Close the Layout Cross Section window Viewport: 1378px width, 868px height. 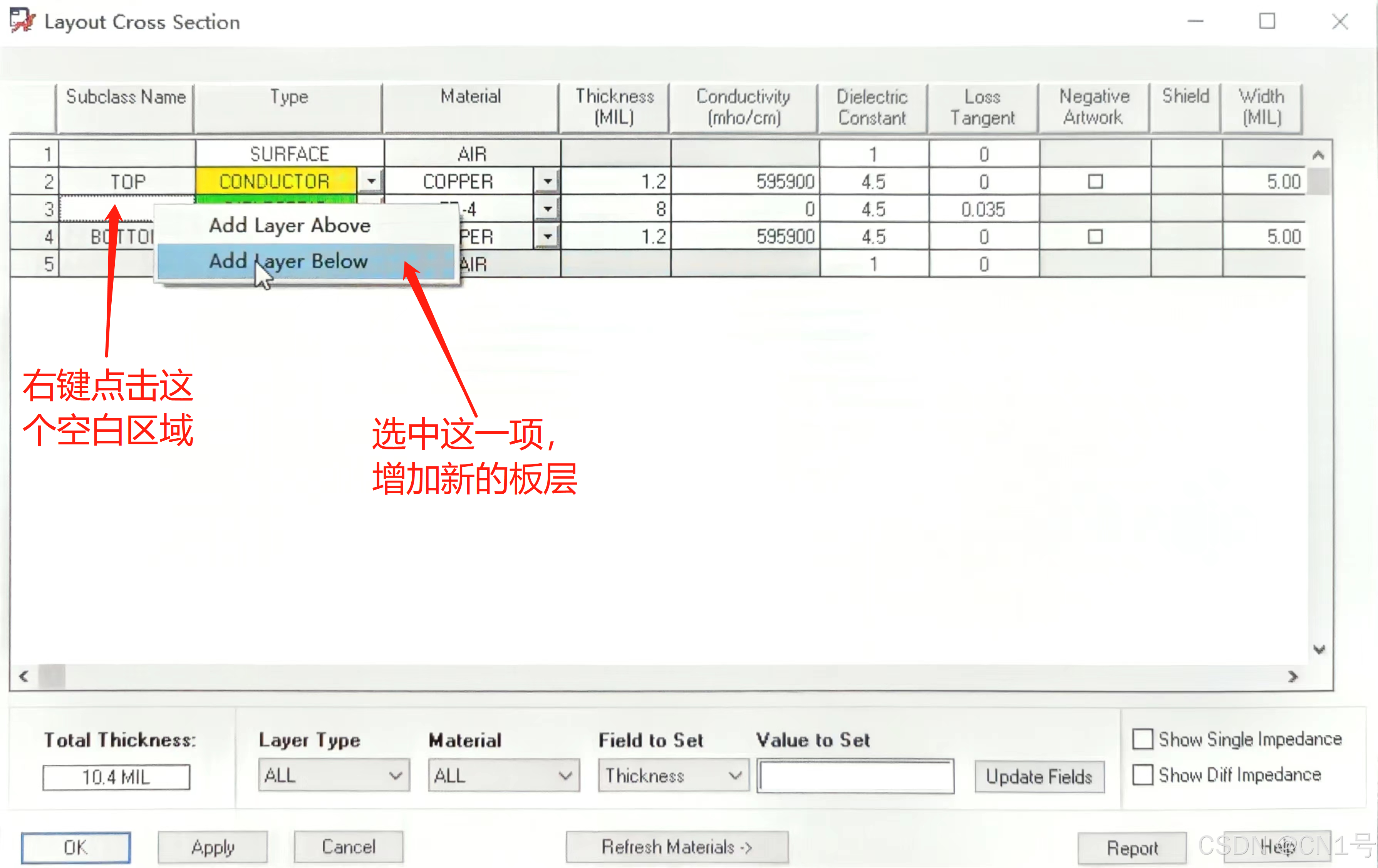point(1339,22)
